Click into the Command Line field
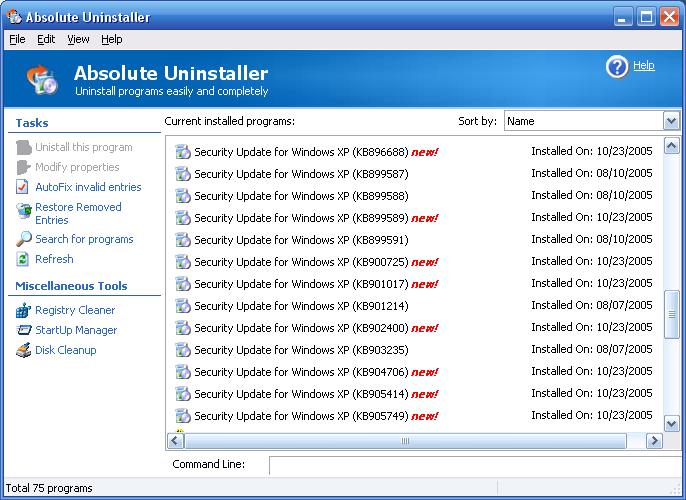The image size is (686, 500). tap(475, 465)
